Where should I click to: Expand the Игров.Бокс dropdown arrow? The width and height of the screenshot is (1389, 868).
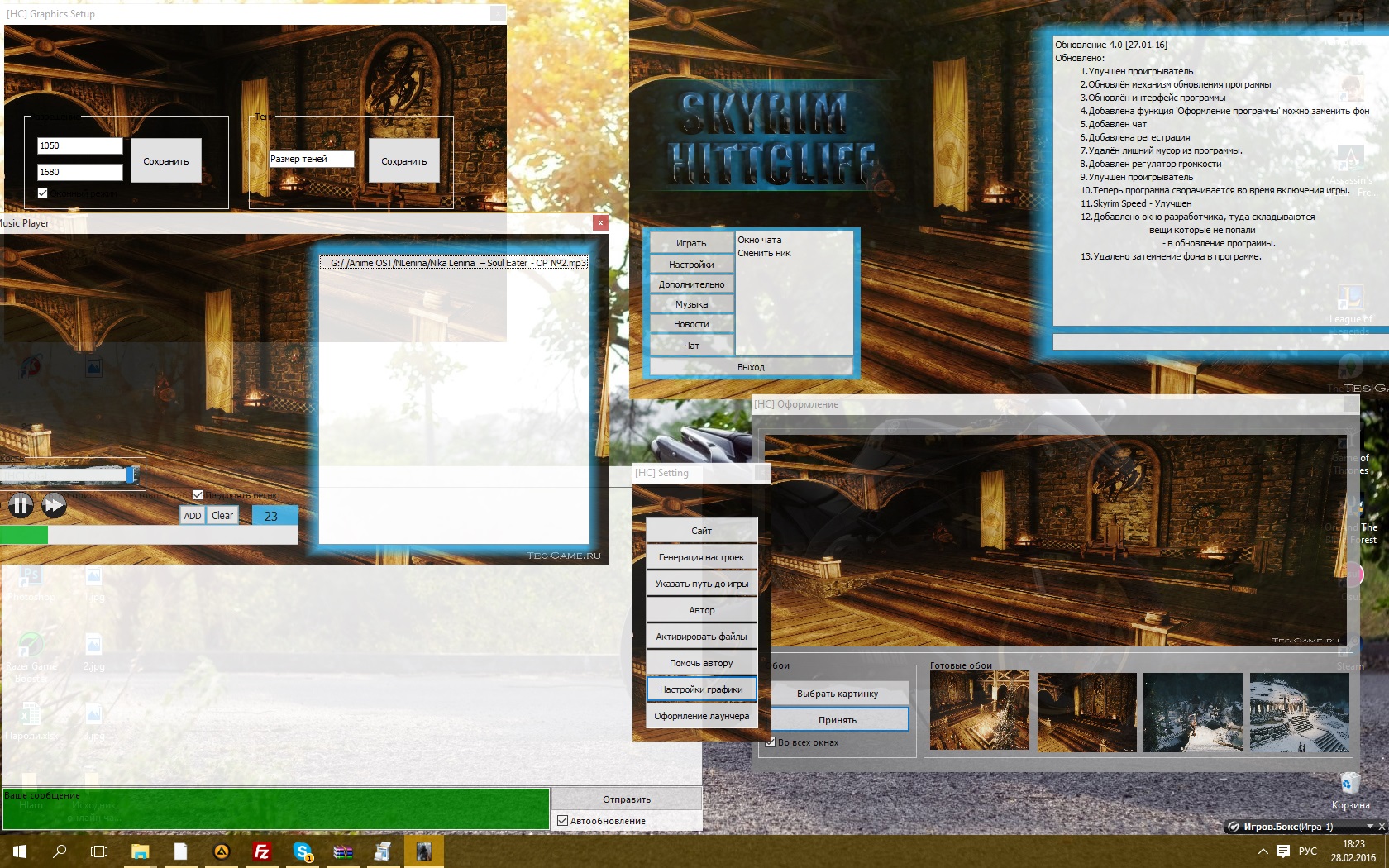[1369, 827]
